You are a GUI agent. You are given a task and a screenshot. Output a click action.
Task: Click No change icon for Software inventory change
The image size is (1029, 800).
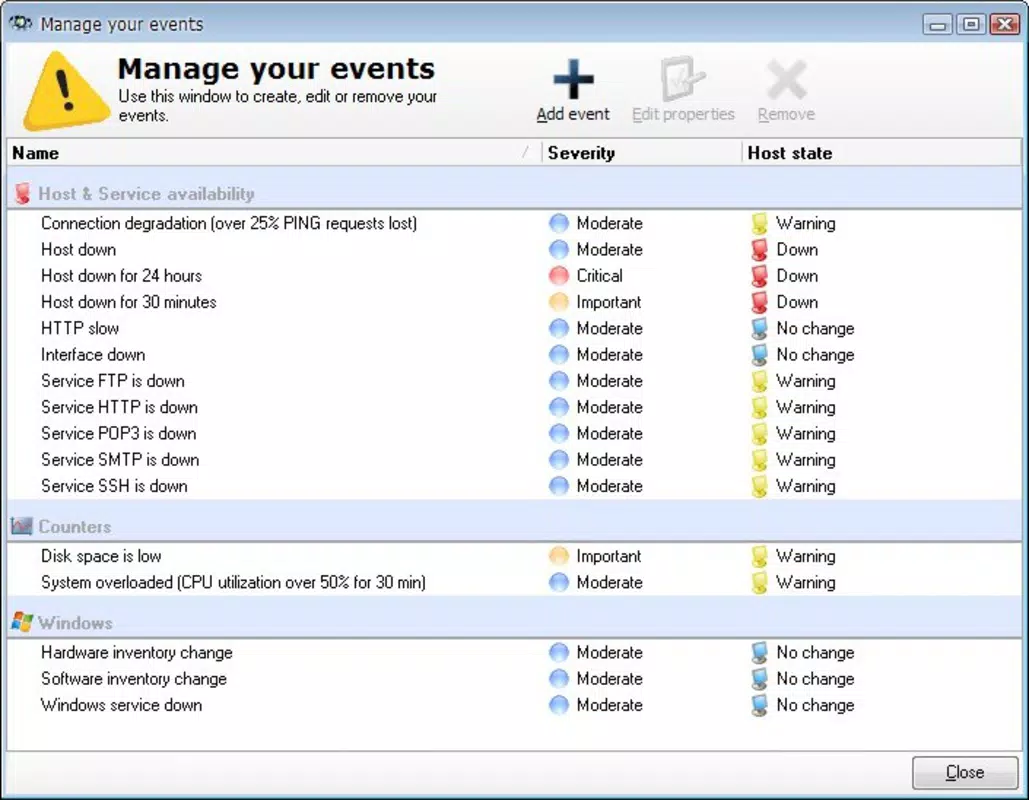[x=759, y=679]
